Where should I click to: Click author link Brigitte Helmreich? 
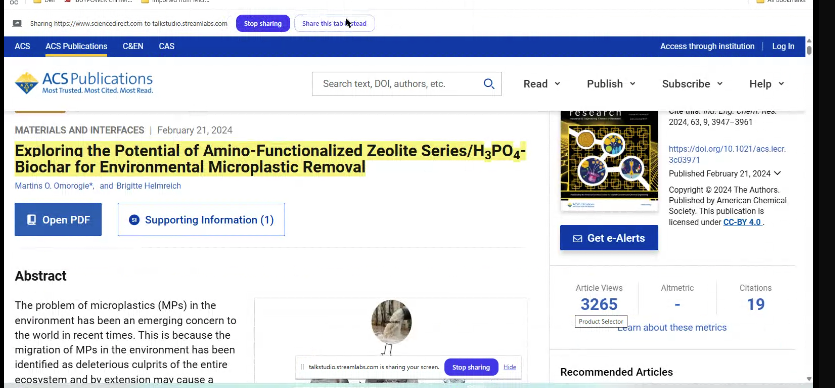coord(149,186)
